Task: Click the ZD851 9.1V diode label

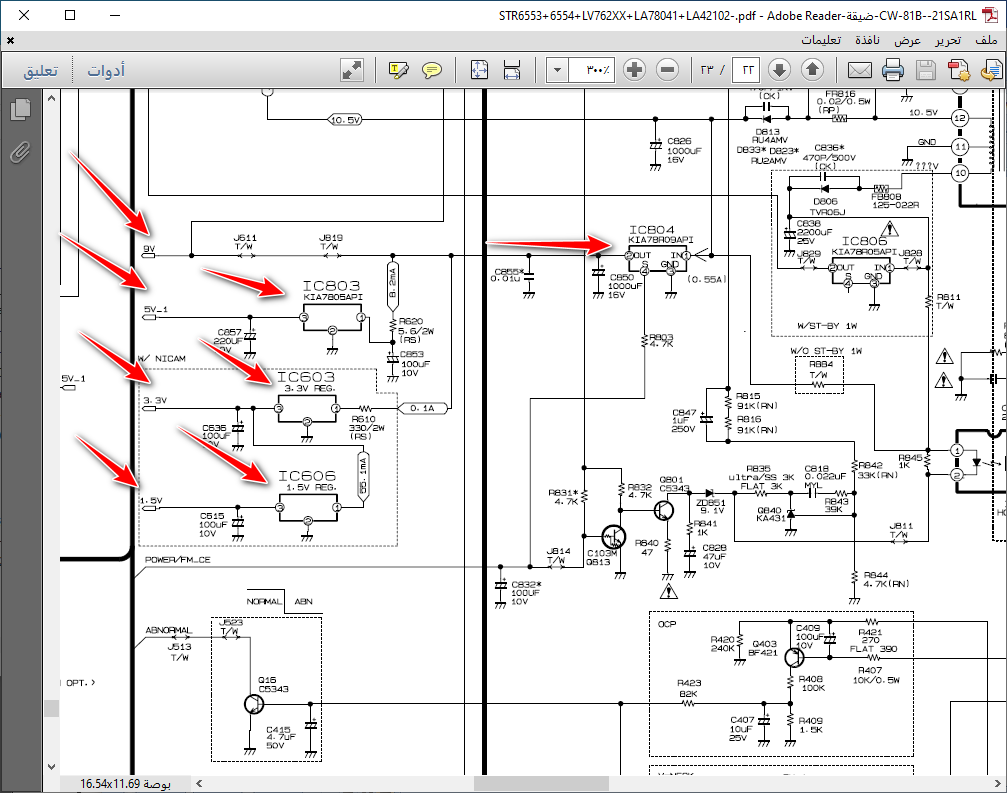Action: click(x=711, y=507)
